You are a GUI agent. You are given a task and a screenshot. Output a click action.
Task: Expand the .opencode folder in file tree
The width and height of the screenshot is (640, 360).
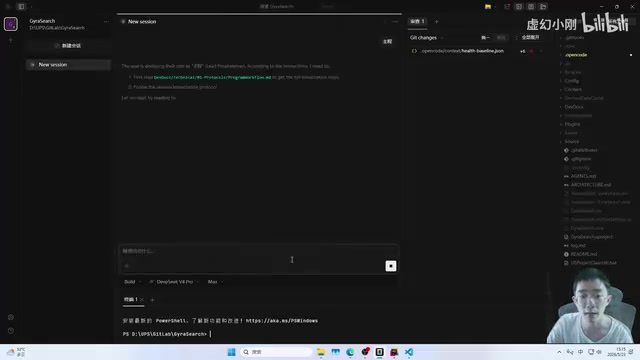(576, 55)
